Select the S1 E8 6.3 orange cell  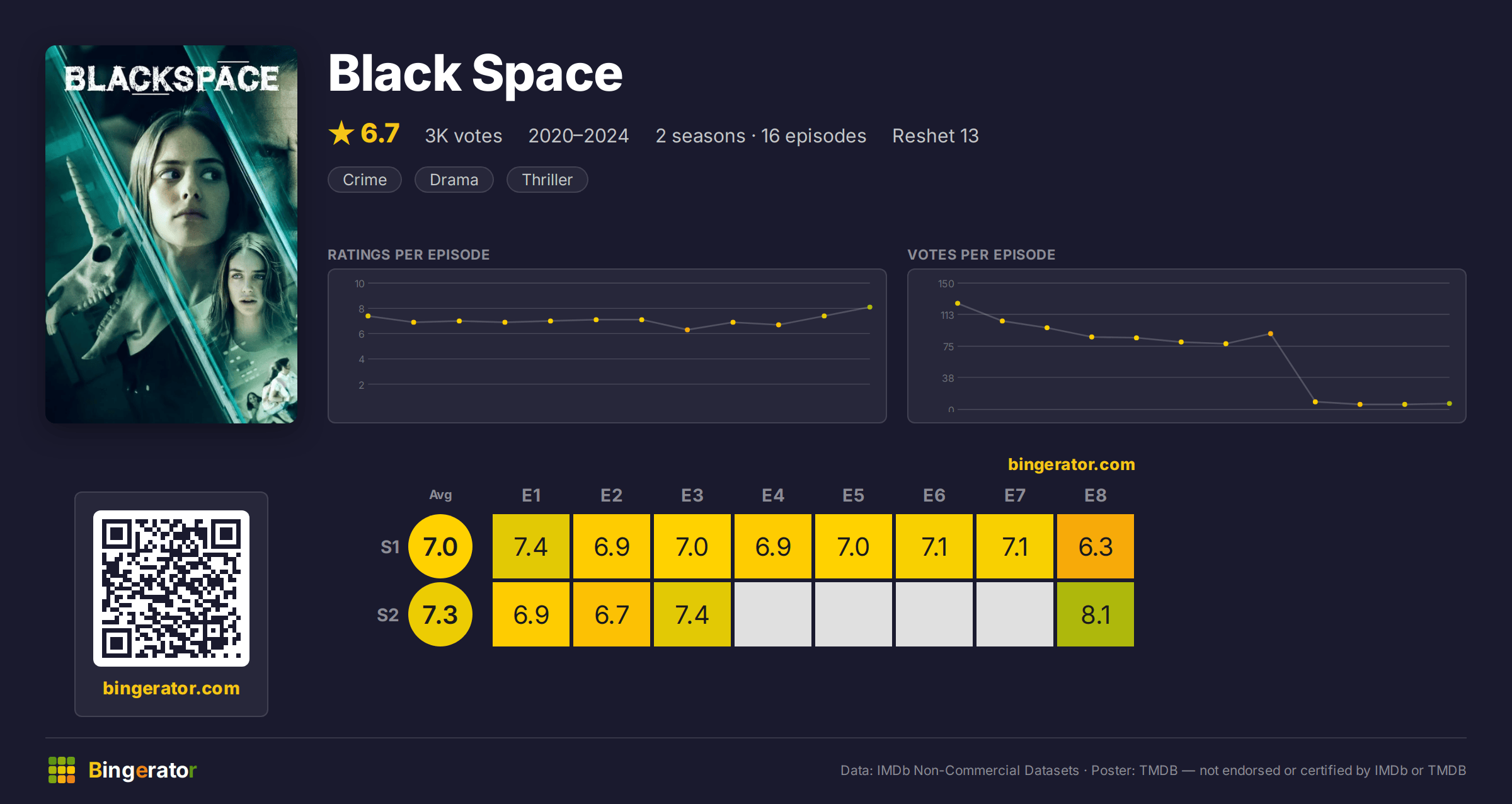(x=1096, y=546)
